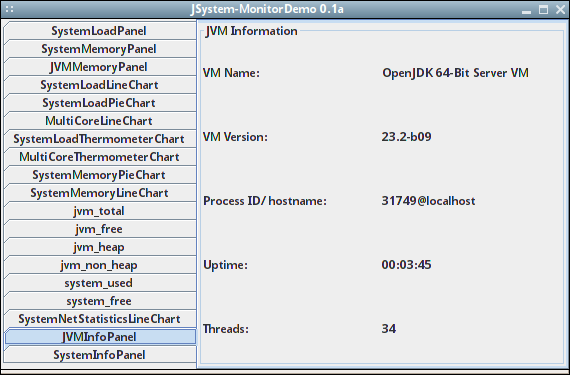Maximize the JSystem-MonitorDemo window
The width and height of the screenshot is (570, 375).
pyautogui.click(x=543, y=9)
